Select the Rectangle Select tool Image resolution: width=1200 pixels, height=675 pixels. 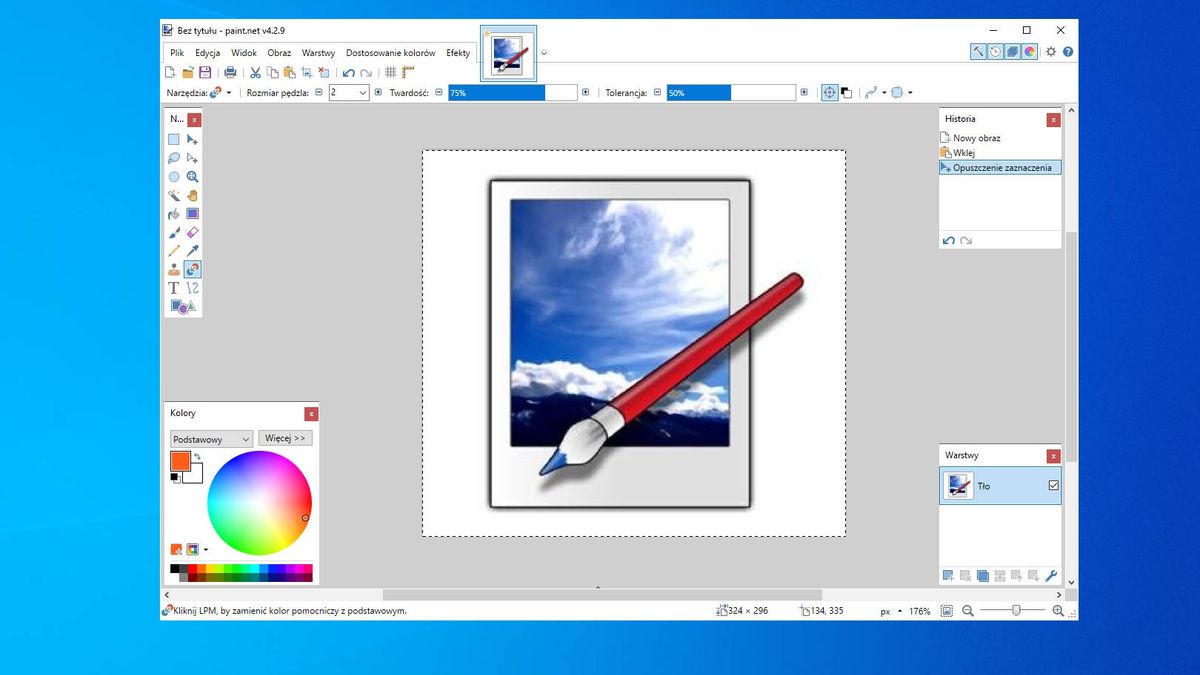(174, 140)
